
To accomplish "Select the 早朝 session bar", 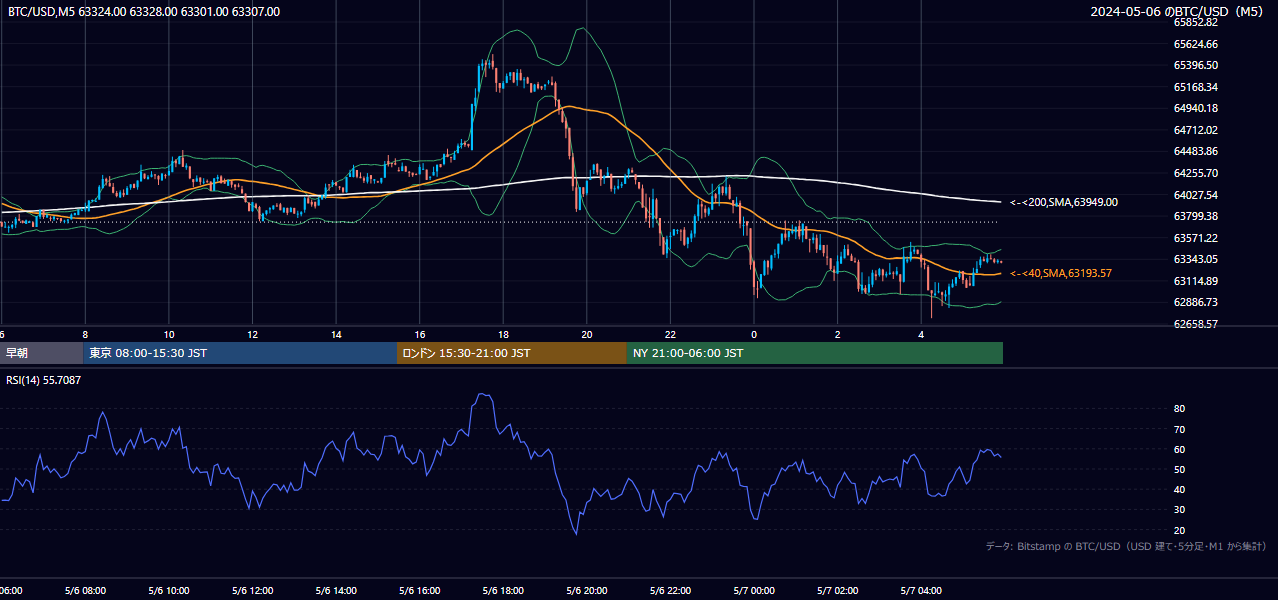I will [x=41, y=353].
